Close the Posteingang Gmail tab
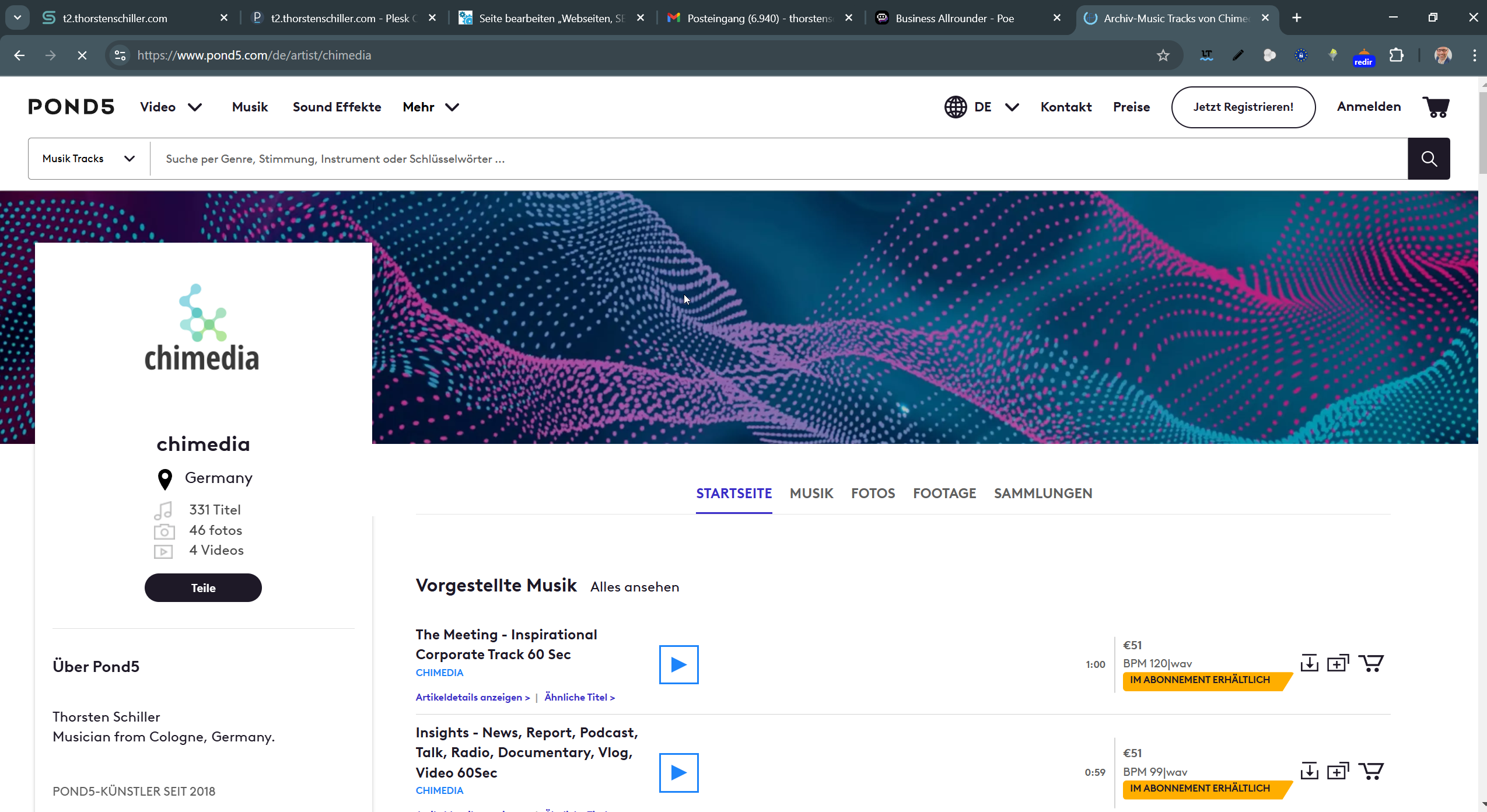1487x812 pixels. pyautogui.click(x=849, y=18)
